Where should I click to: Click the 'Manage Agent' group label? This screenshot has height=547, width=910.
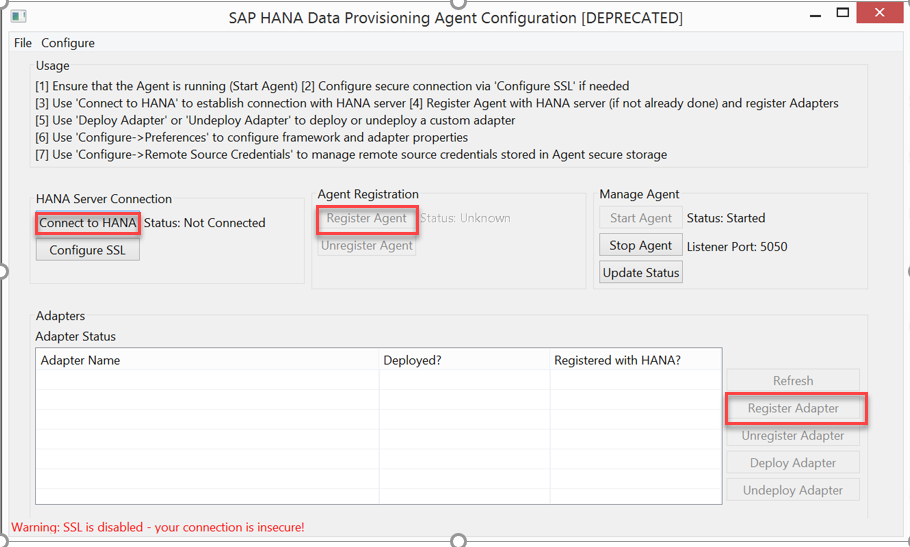[x=639, y=194]
